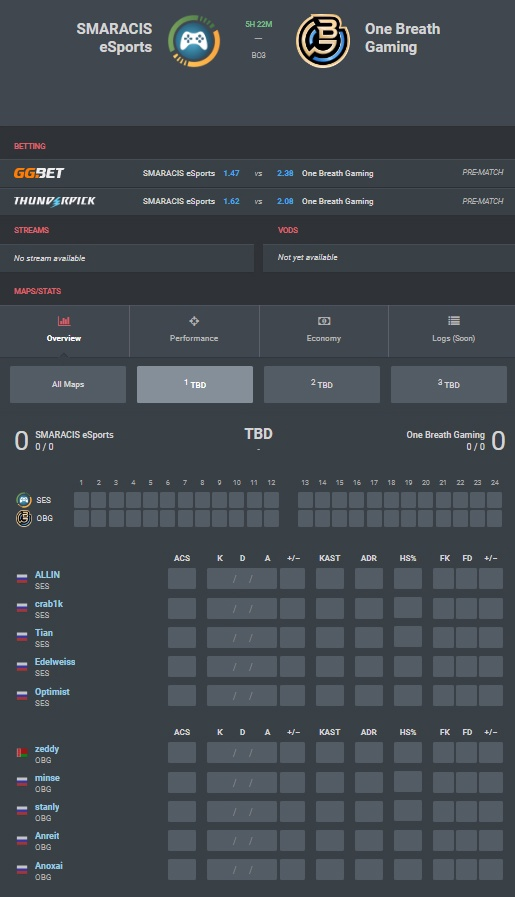Viewport: 515px width, 897px height.
Task: Click the Thunderpick bookmaker logo
Action: (x=54, y=201)
